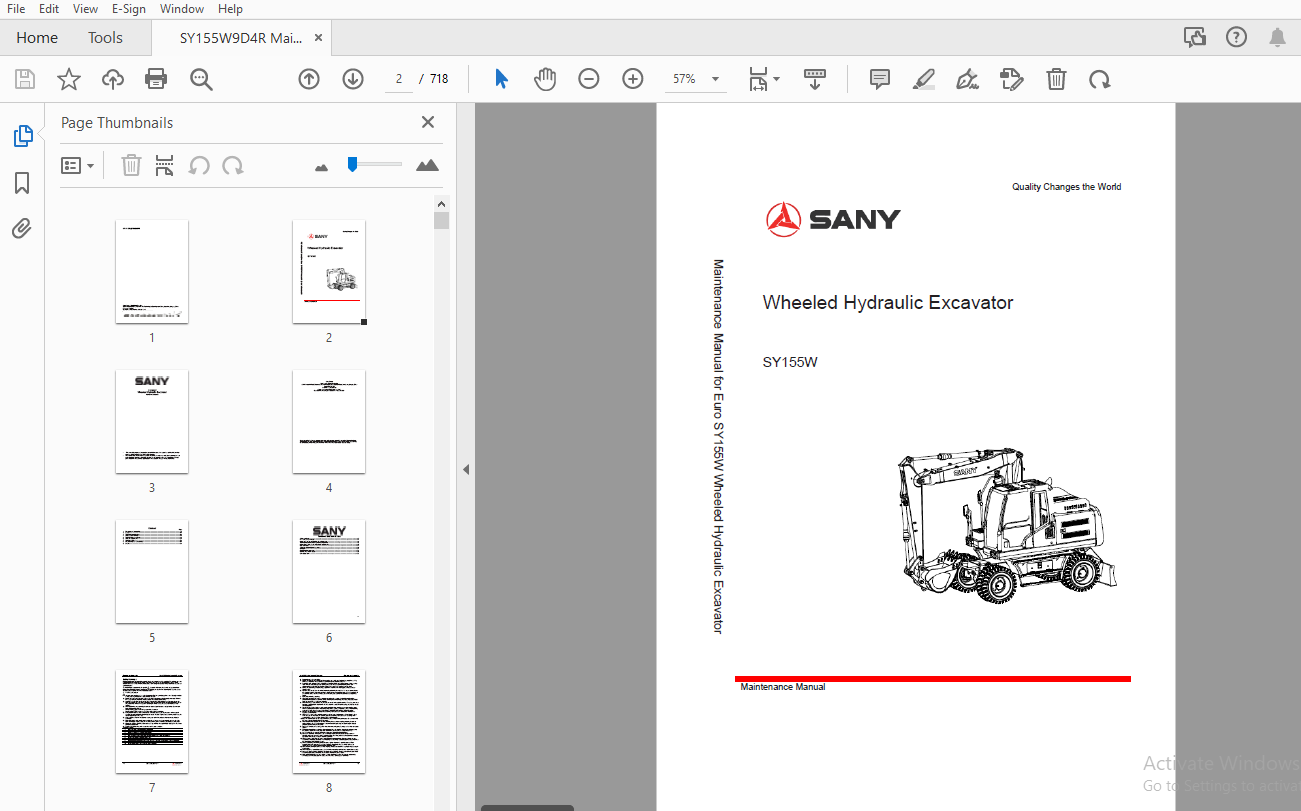The image size is (1301, 811).
Task: Switch to the Home tab
Action: click(x=37, y=38)
